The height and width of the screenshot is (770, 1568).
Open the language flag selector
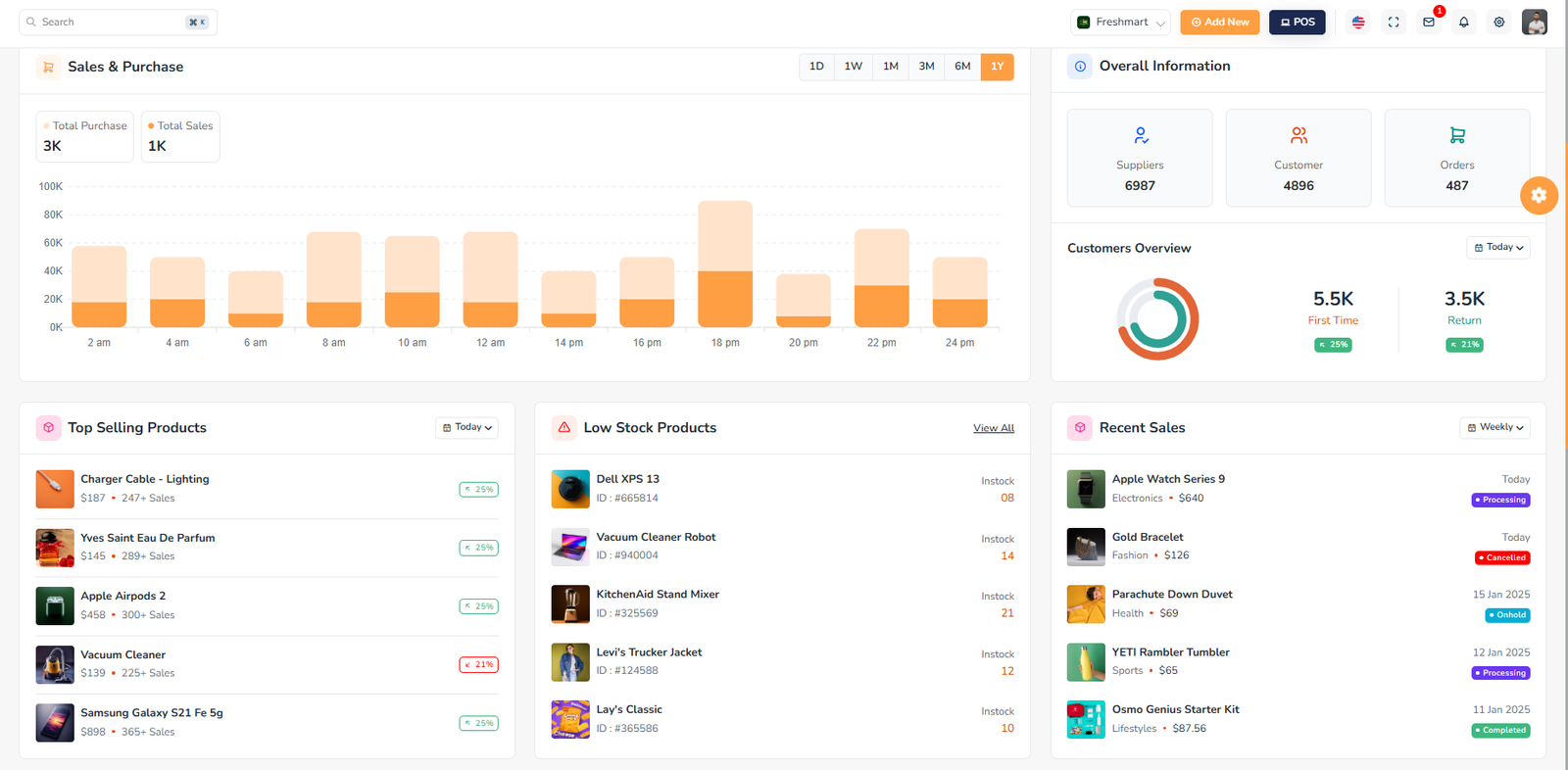click(1358, 22)
